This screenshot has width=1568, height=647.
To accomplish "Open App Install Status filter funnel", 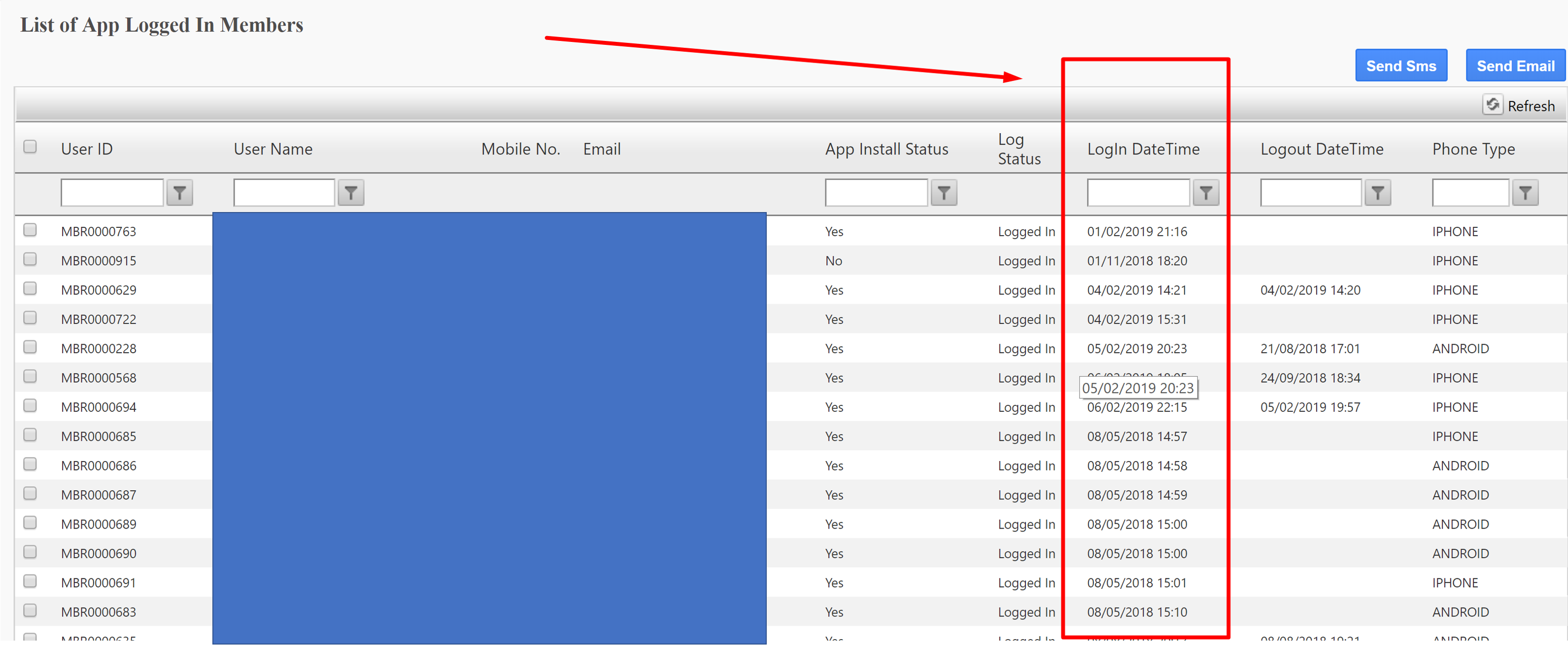I will click(x=944, y=193).
